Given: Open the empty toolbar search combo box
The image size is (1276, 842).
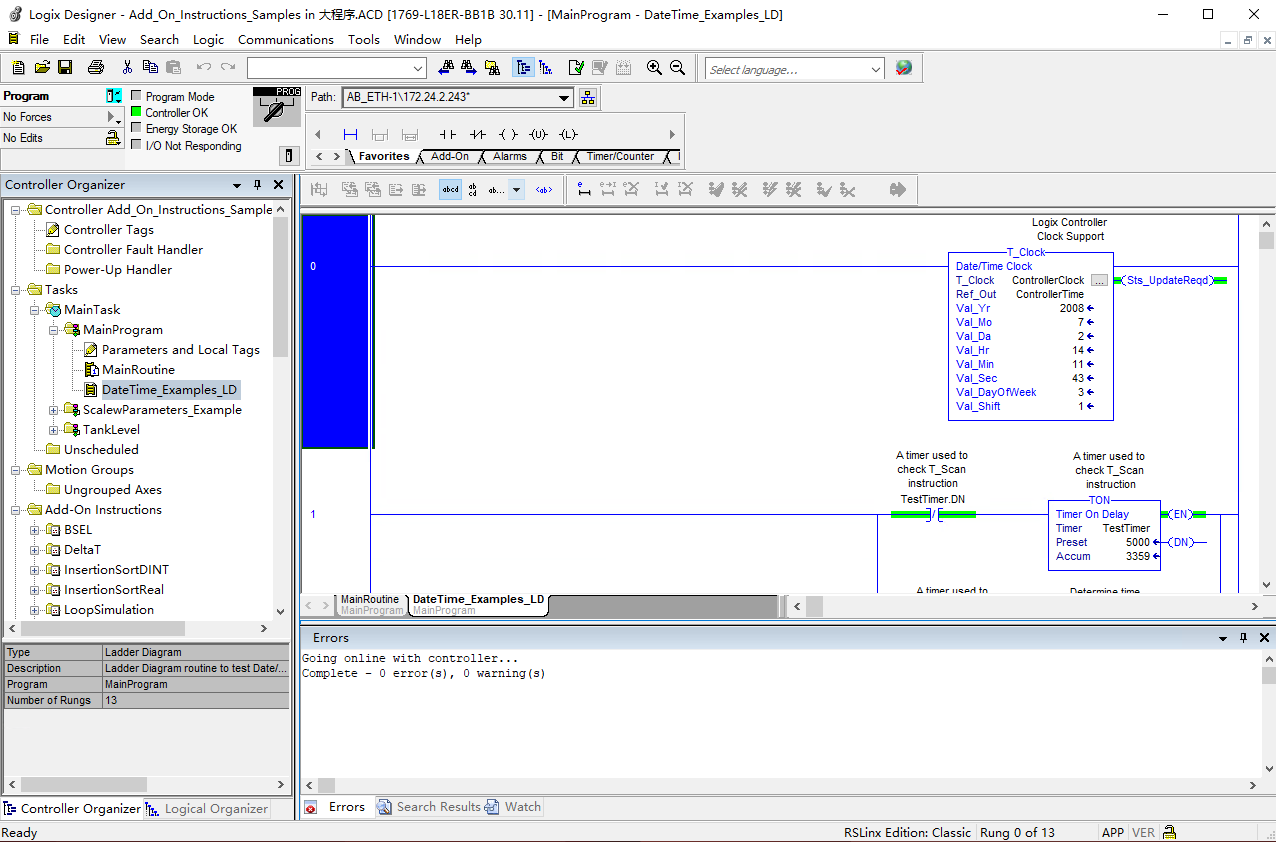Looking at the screenshot, I should click(338, 68).
